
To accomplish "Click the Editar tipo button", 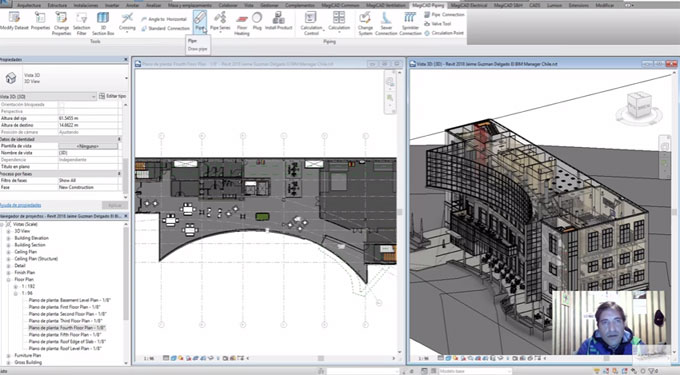I will tap(113, 96).
